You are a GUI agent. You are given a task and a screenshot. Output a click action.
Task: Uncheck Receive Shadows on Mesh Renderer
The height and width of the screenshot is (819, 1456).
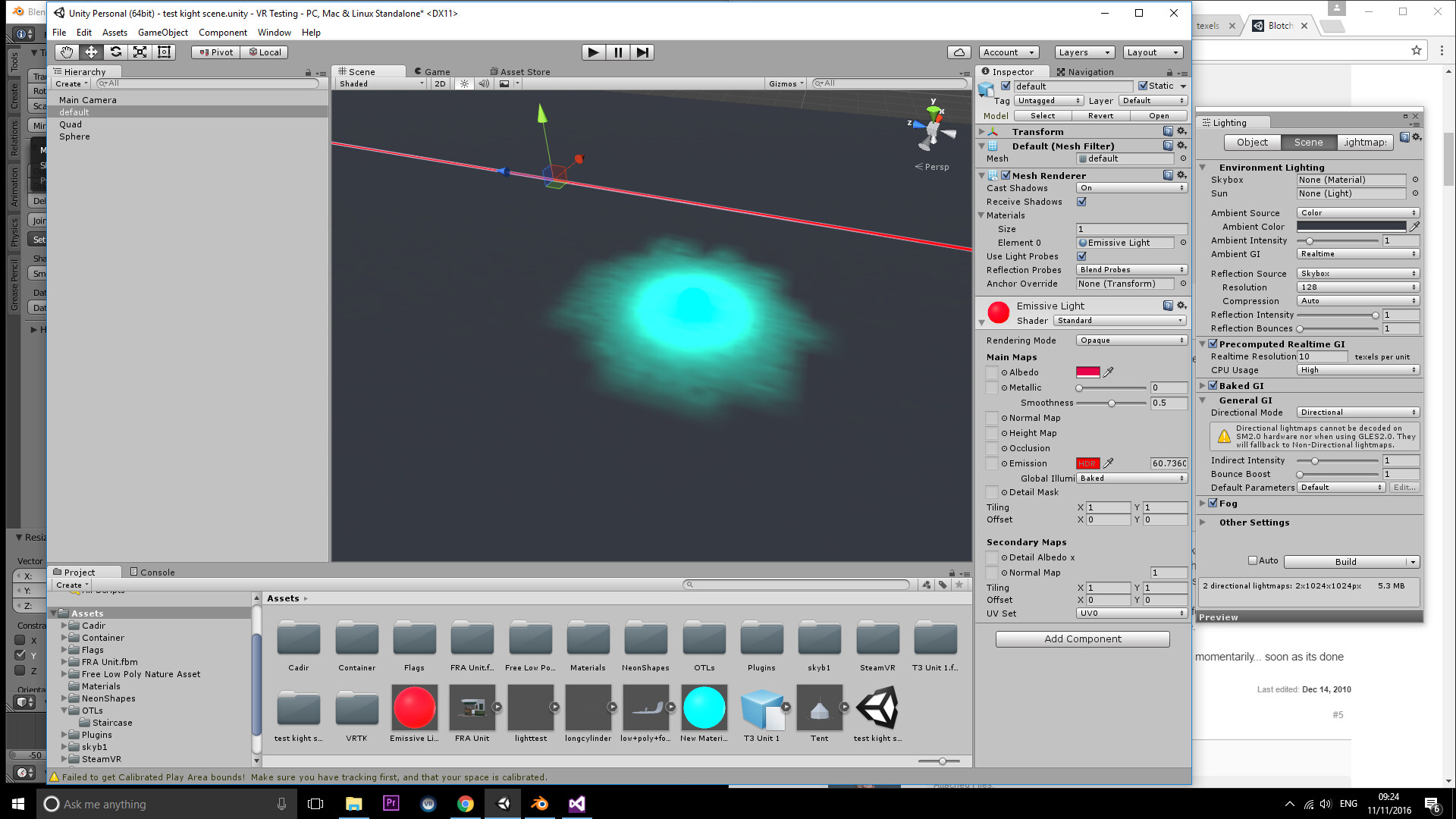tap(1081, 202)
